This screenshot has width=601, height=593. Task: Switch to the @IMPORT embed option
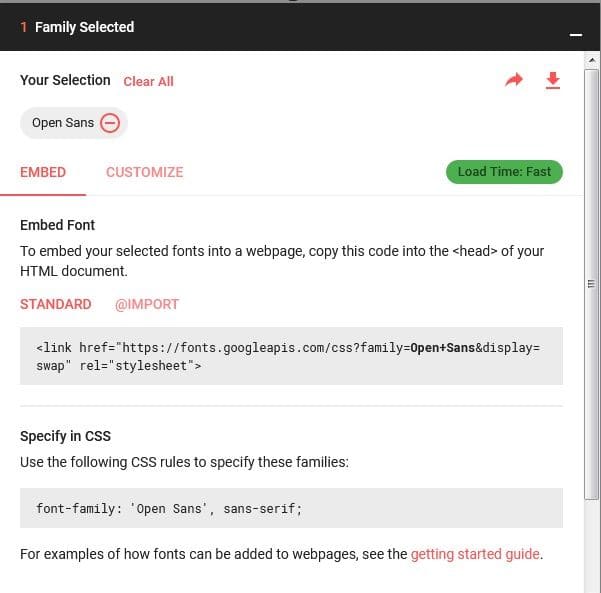pos(147,304)
